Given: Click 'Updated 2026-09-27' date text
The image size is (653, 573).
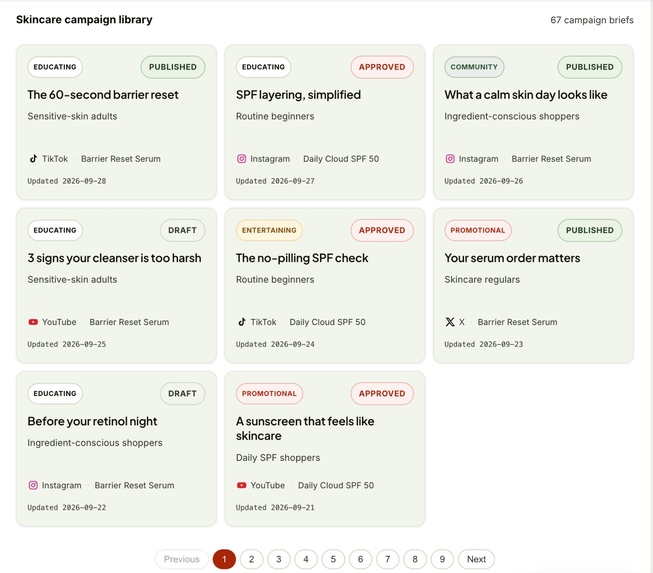Looking at the screenshot, I should 275,181.
